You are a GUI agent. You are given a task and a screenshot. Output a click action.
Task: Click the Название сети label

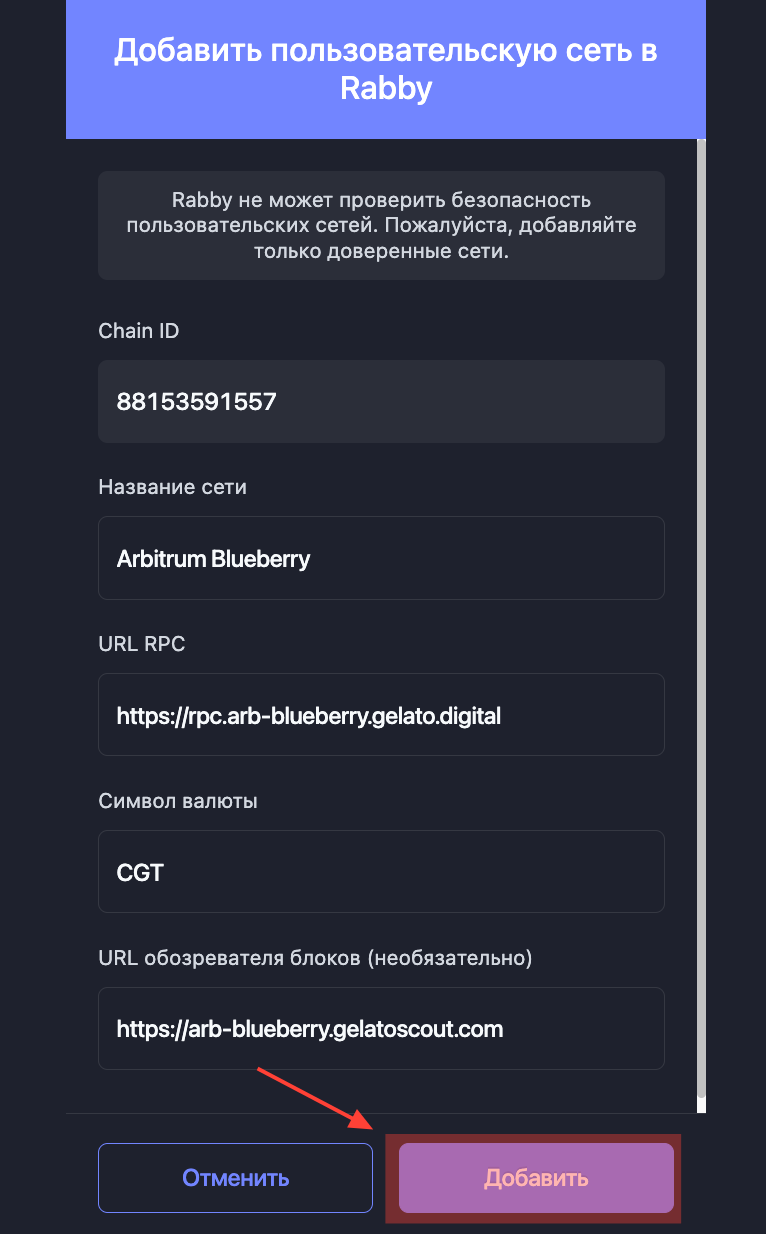pos(172,487)
